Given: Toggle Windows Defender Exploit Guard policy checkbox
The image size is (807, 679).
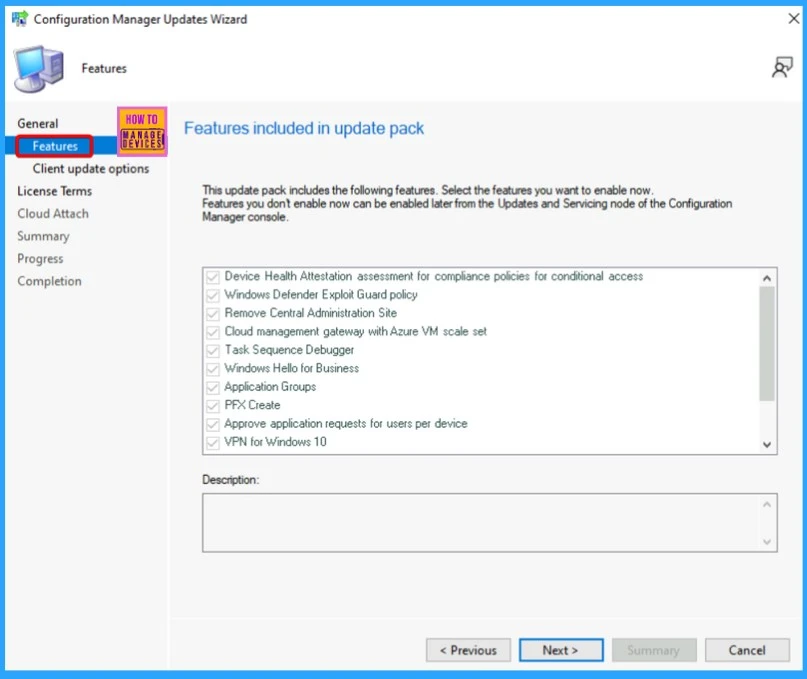Looking at the screenshot, I should click(x=213, y=295).
